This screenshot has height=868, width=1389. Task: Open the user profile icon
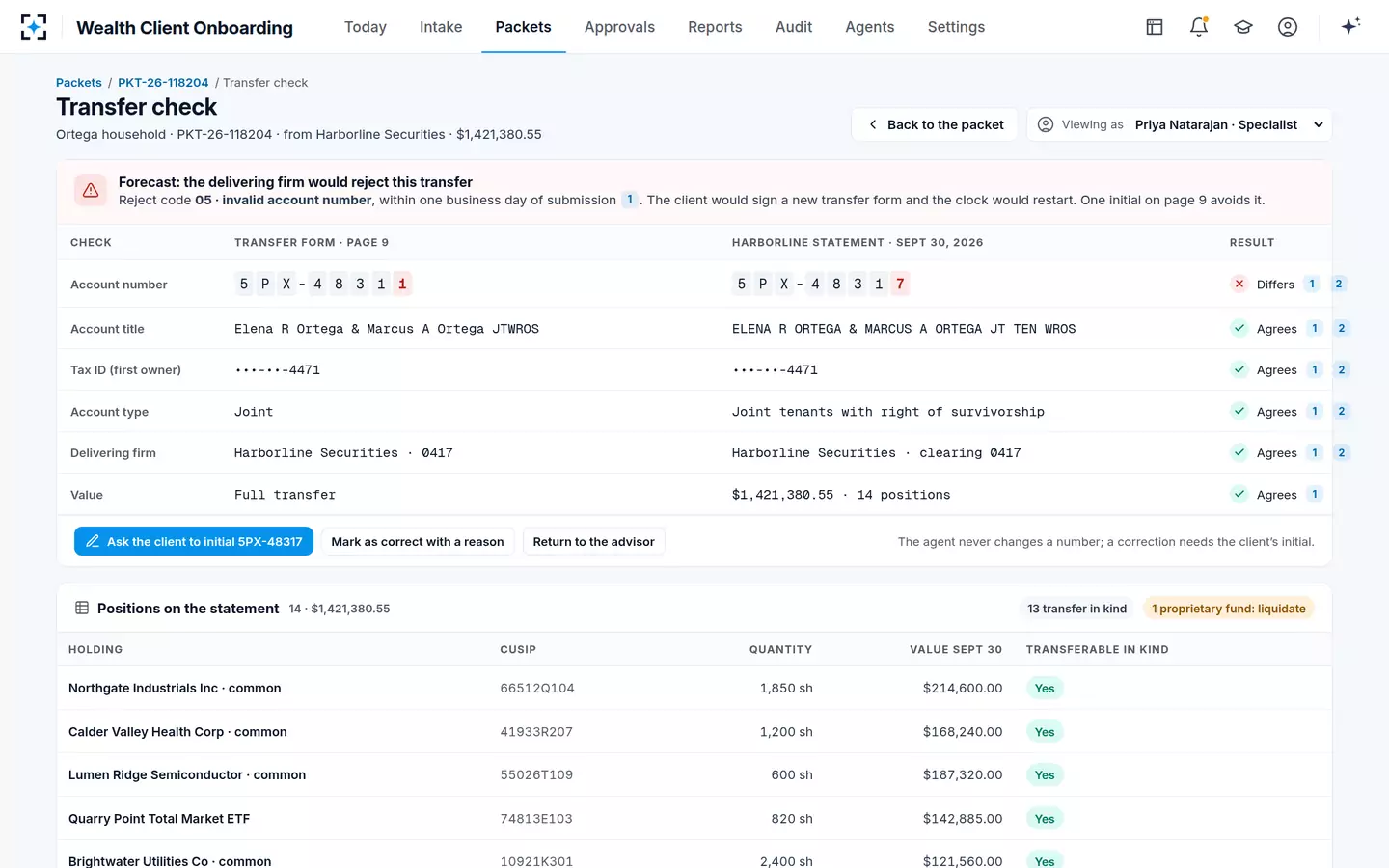coord(1288,27)
